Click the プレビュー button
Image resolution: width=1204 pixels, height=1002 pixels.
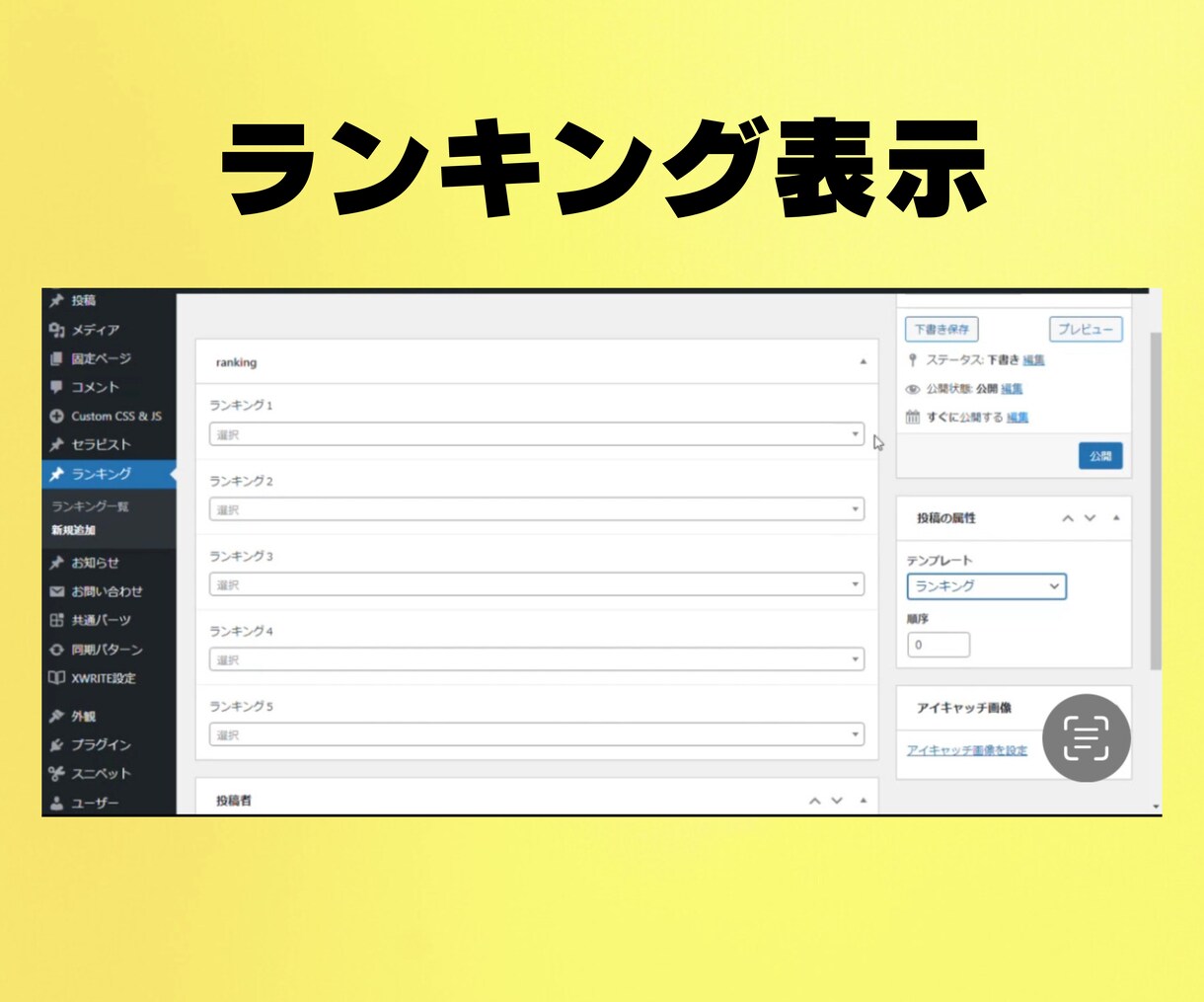pyautogui.click(x=1086, y=329)
